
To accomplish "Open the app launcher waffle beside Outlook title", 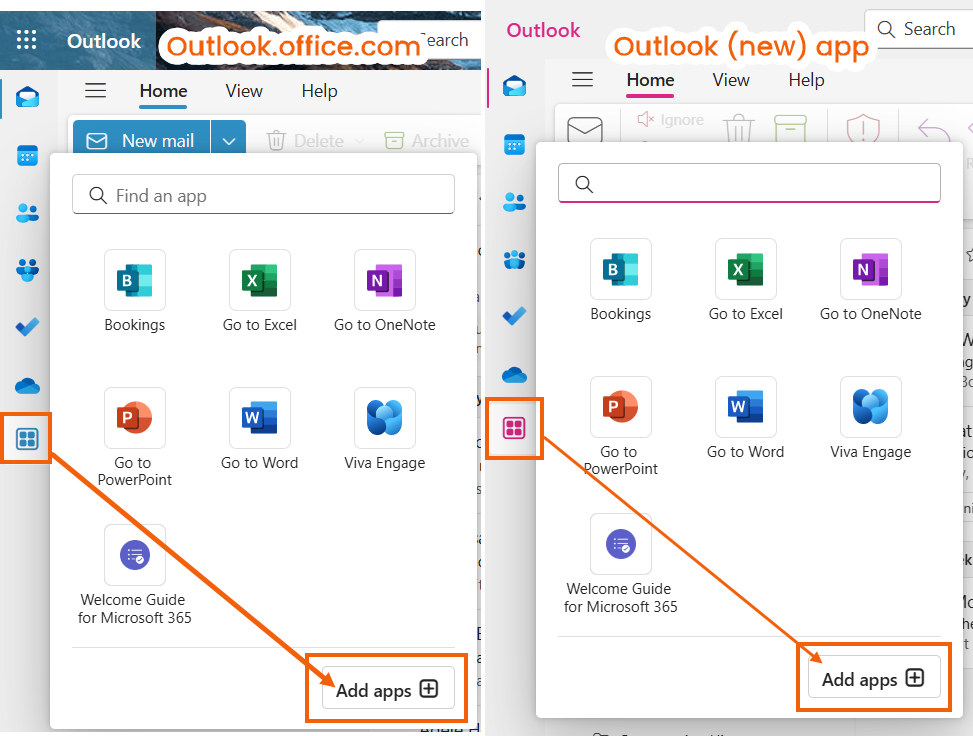I will (x=27, y=40).
